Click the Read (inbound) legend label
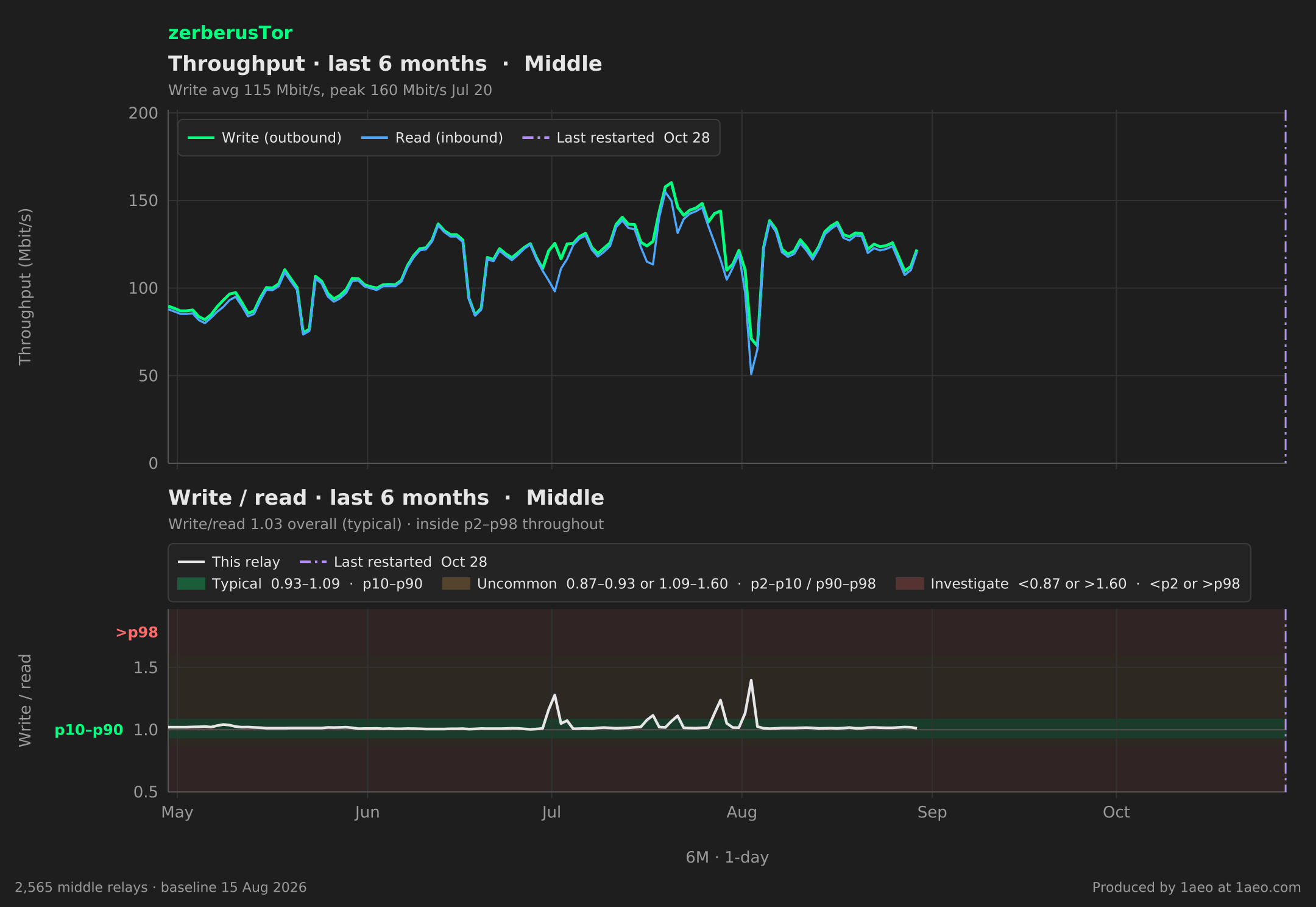The image size is (1316, 907). 449,138
